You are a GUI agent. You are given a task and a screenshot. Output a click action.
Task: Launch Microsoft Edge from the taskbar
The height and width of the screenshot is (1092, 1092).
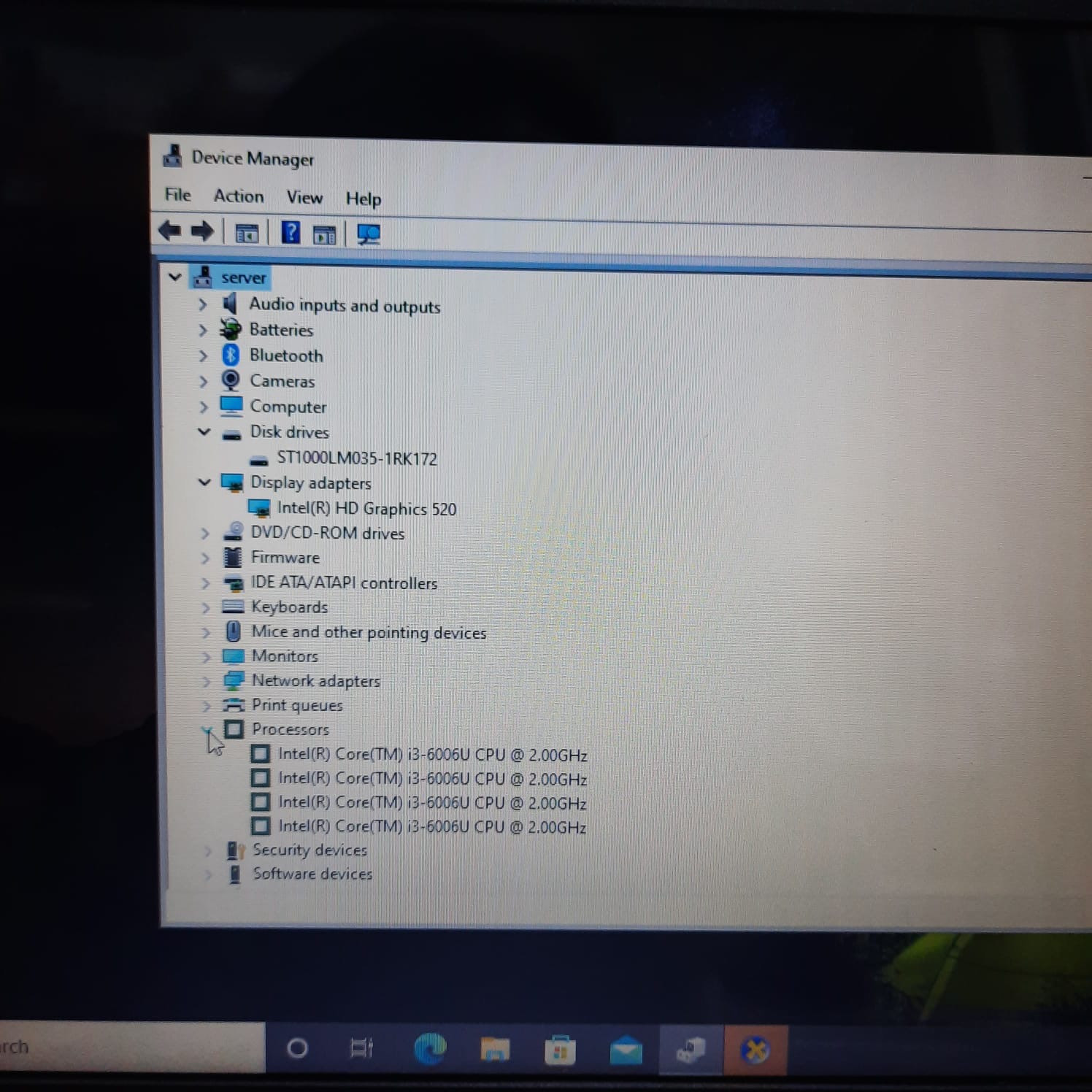430,1050
